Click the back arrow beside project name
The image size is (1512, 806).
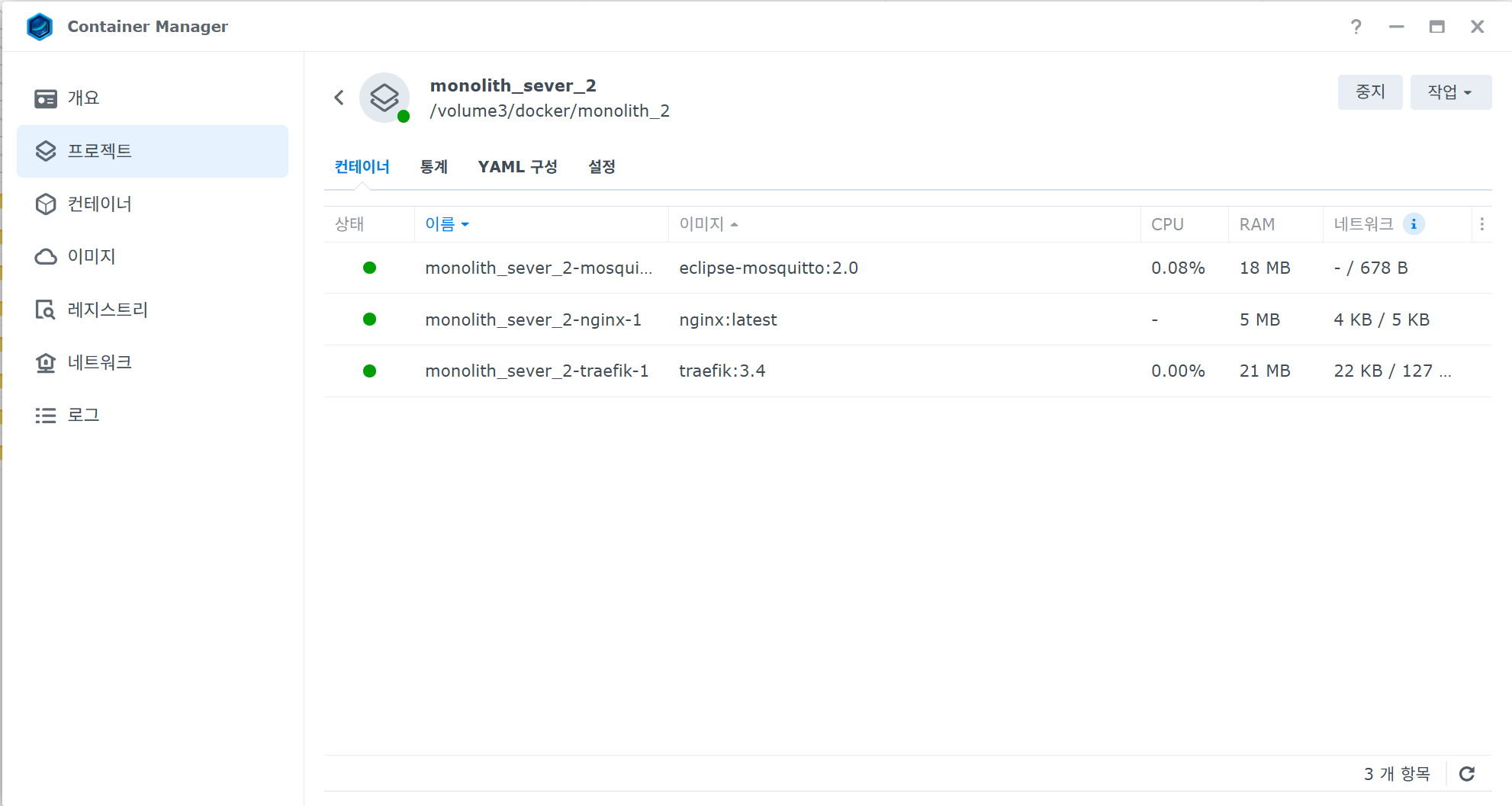point(339,98)
